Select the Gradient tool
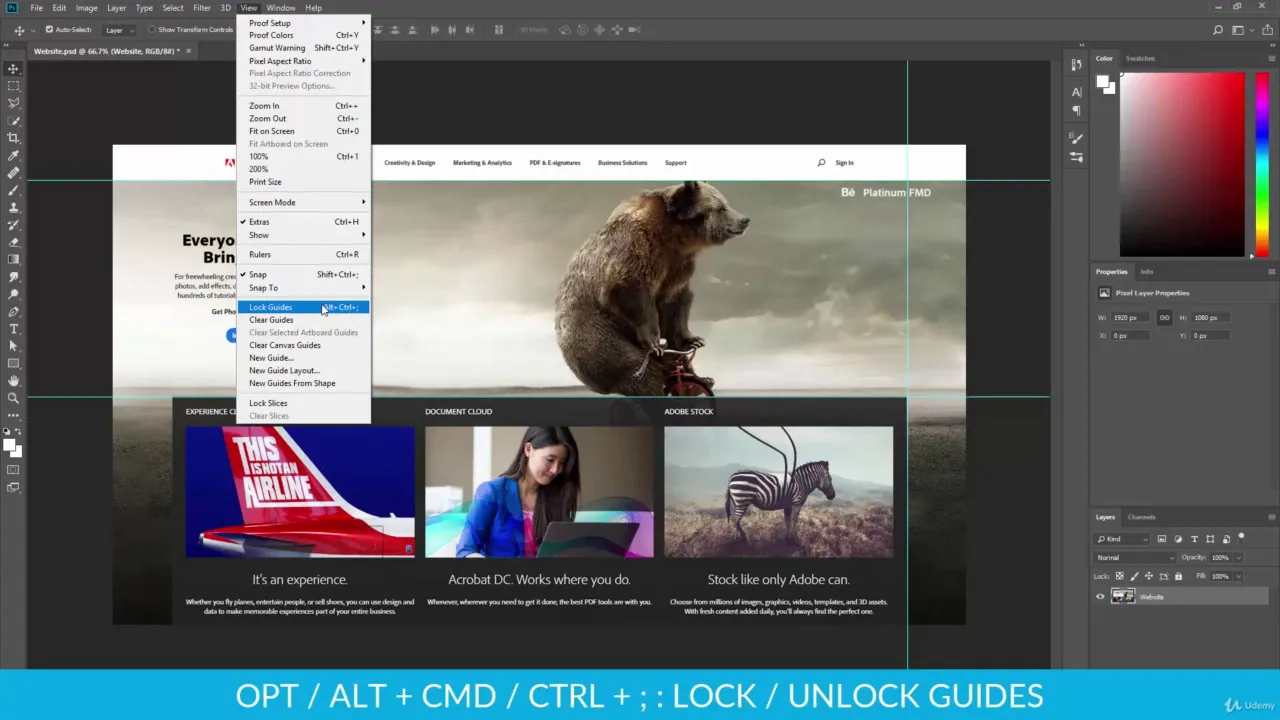This screenshot has width=1280, height=720. [14, 259]
